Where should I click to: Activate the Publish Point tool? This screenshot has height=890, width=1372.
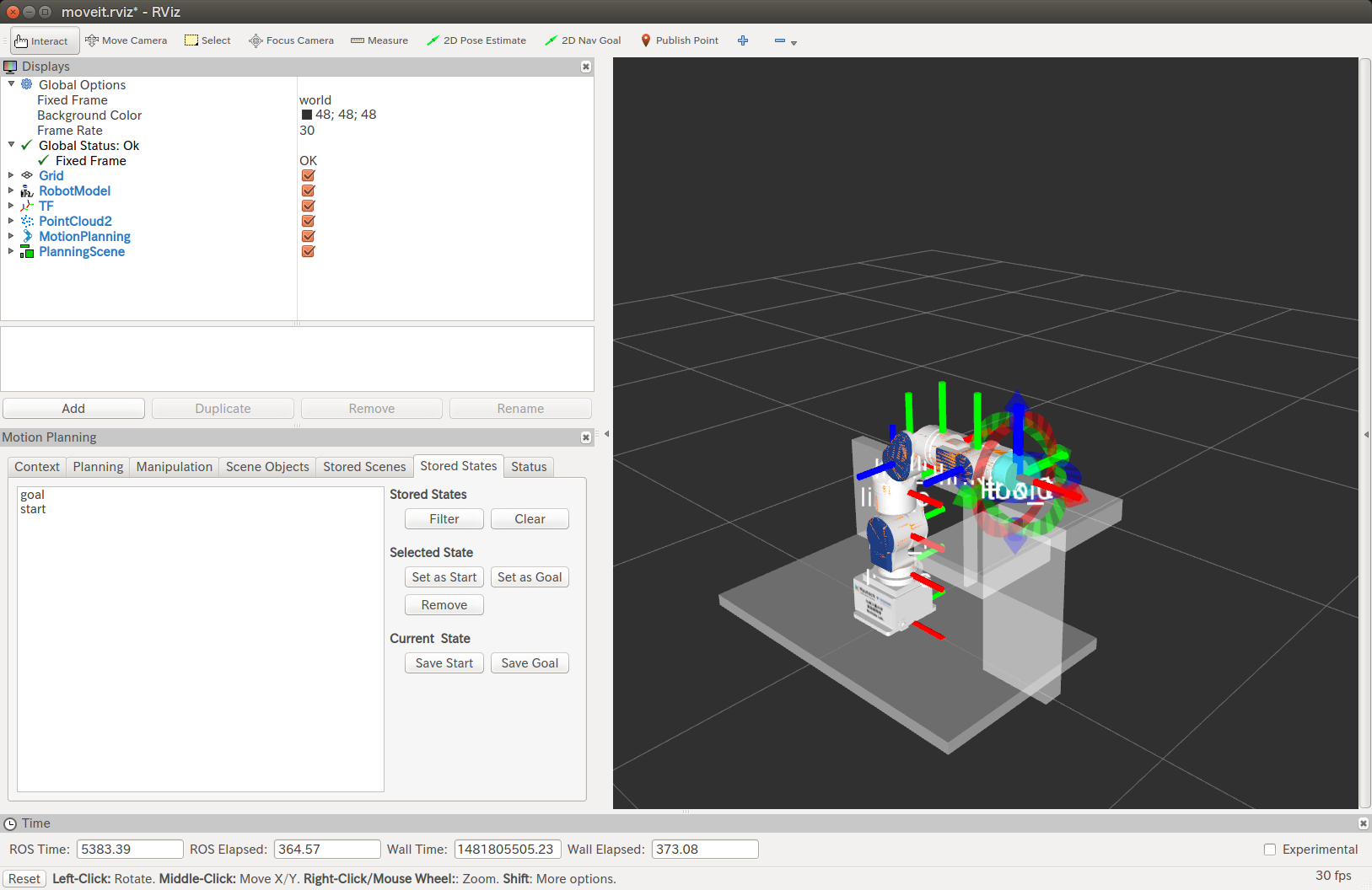[x=680, y=40]
